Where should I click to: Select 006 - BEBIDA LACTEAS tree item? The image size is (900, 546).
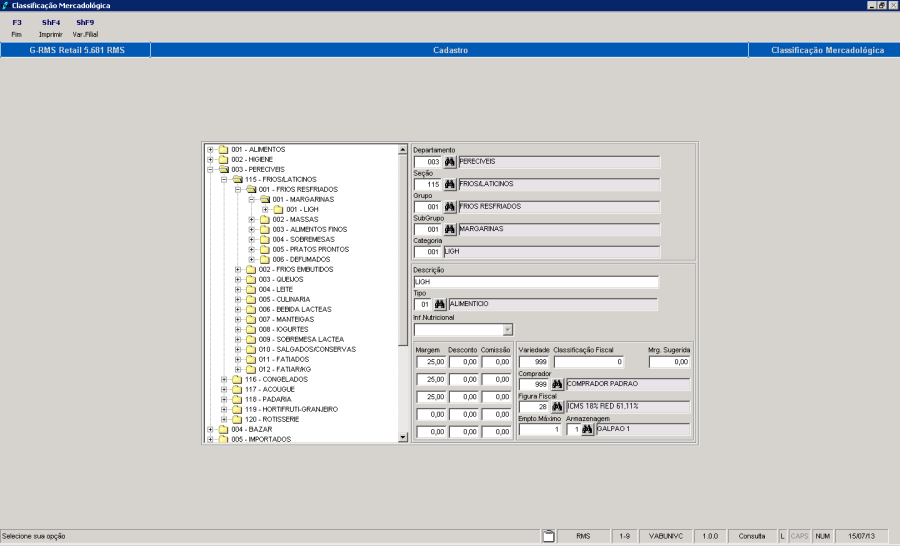click(x=294, y=309)
